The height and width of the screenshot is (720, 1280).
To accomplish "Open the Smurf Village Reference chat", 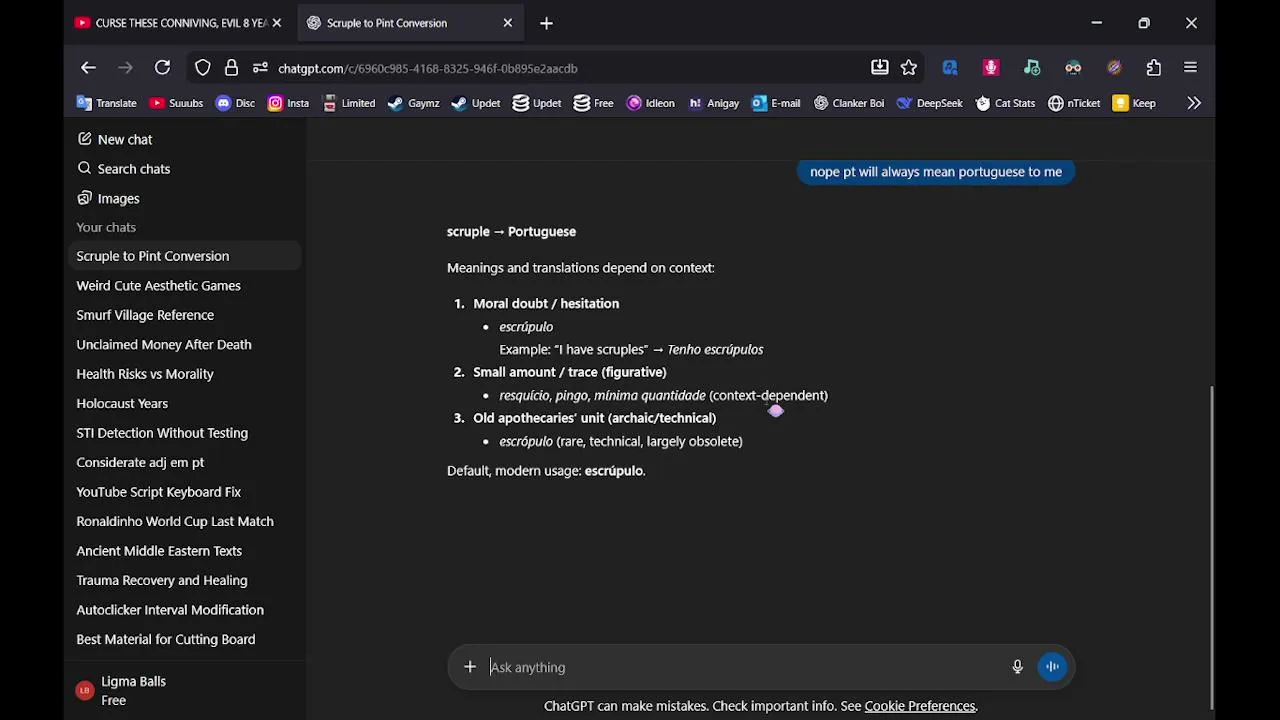I will click(185, 315).
